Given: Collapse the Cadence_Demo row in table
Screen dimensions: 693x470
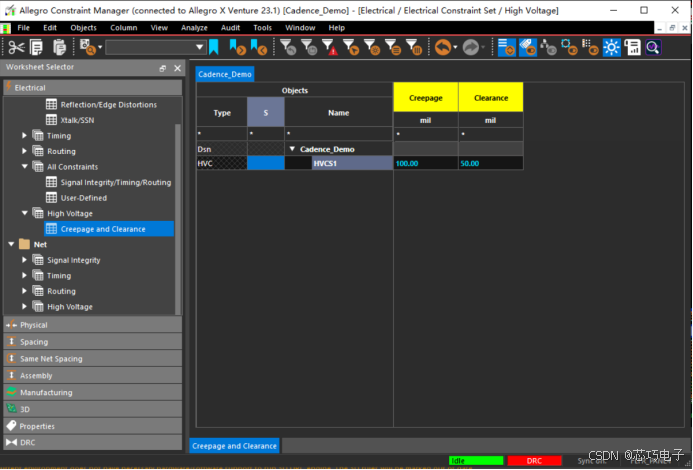Looking at the screenshot, I should [292, 149].
